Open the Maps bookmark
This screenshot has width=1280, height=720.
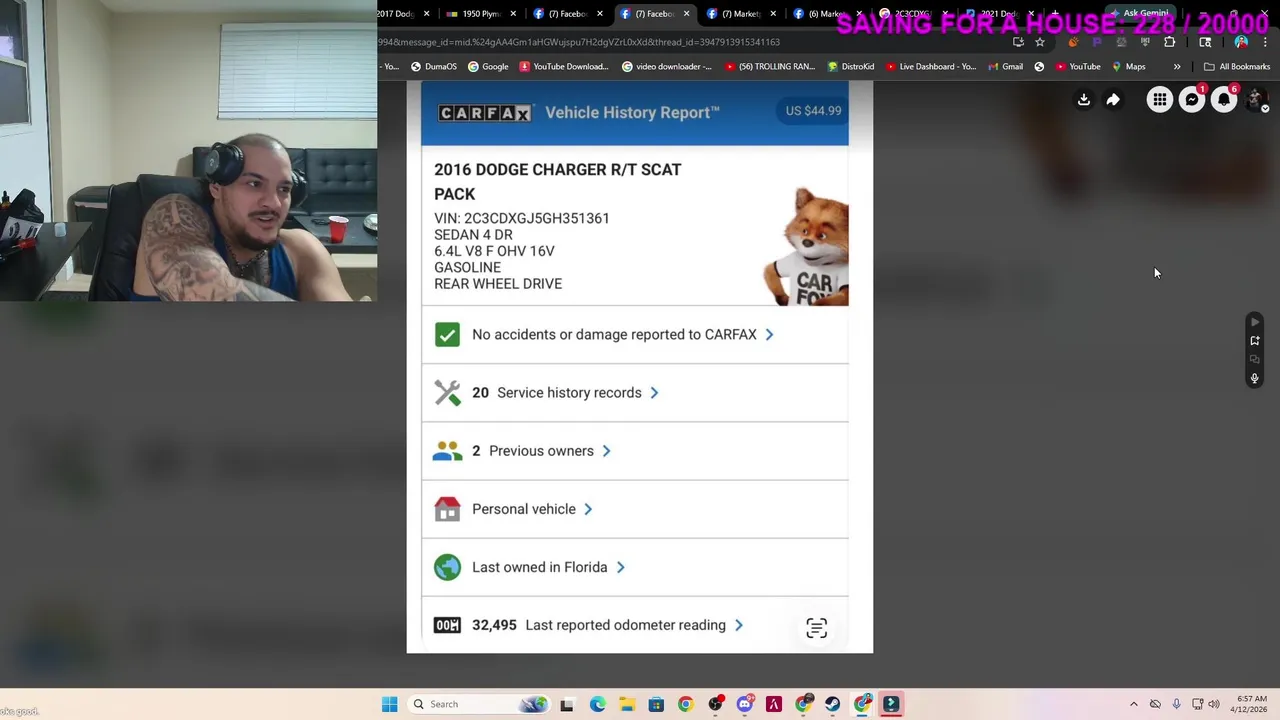tap(1128, 67)
